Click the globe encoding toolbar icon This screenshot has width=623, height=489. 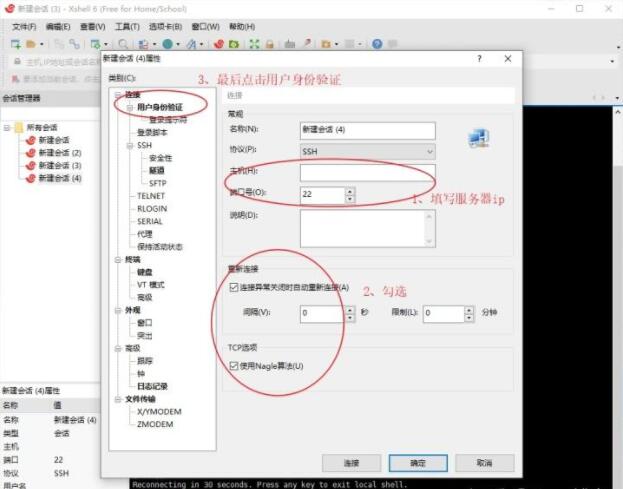(168, 44)
